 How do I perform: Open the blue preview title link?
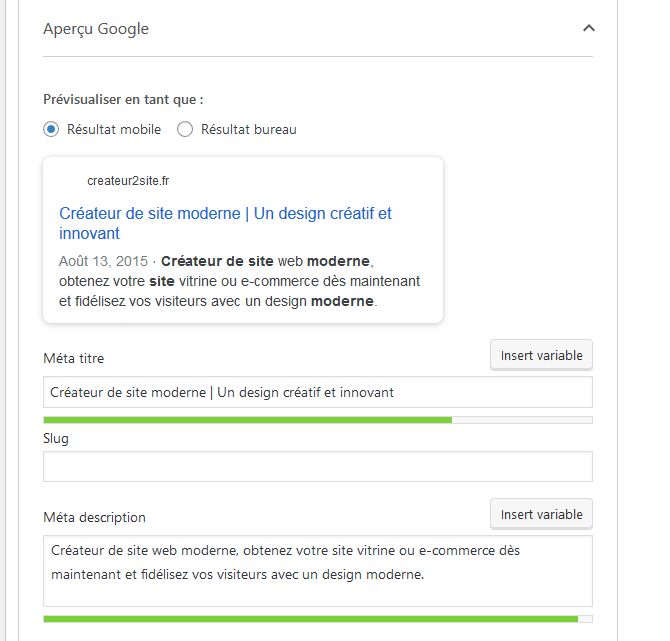pyautogui.click(x=225, y=223)
